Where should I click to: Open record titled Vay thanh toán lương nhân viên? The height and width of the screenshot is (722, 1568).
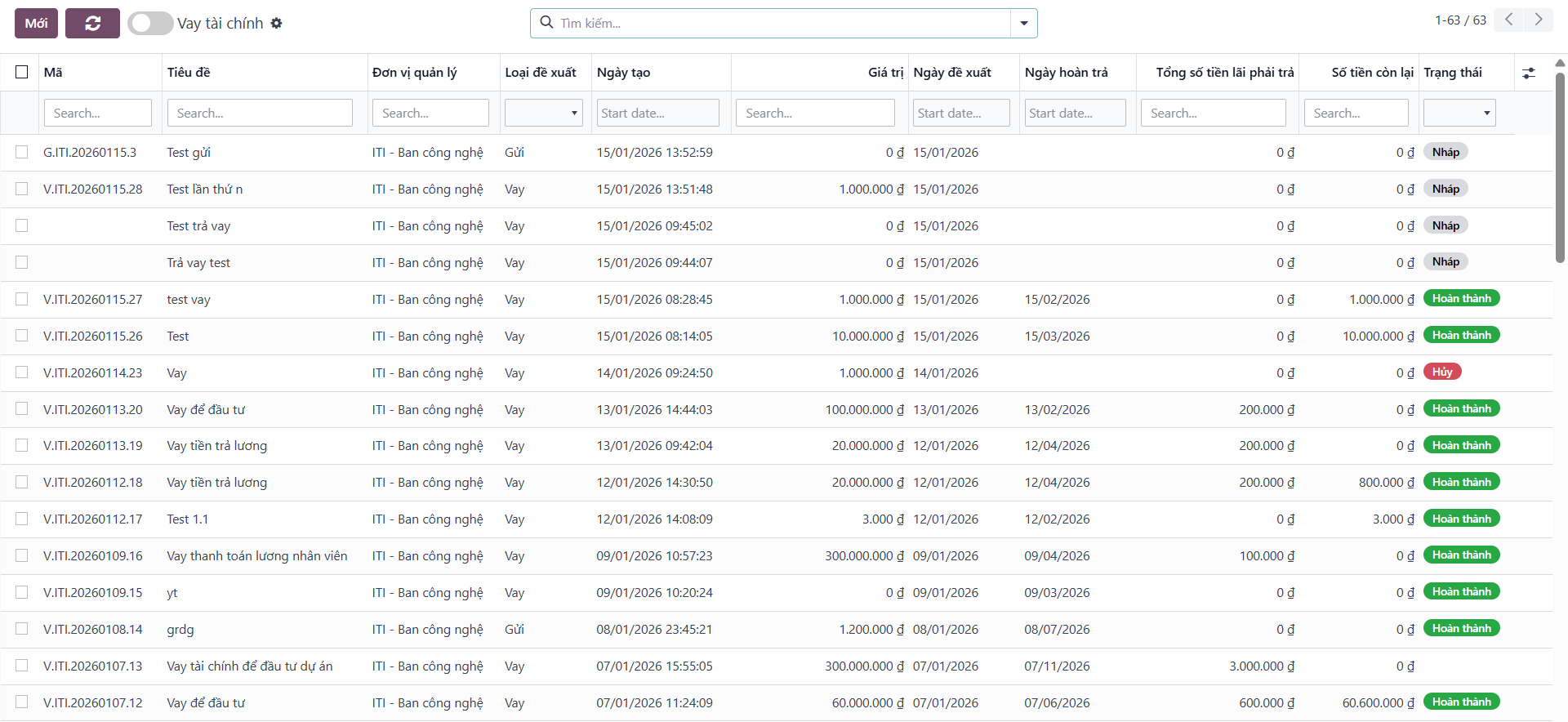(257, 555)
